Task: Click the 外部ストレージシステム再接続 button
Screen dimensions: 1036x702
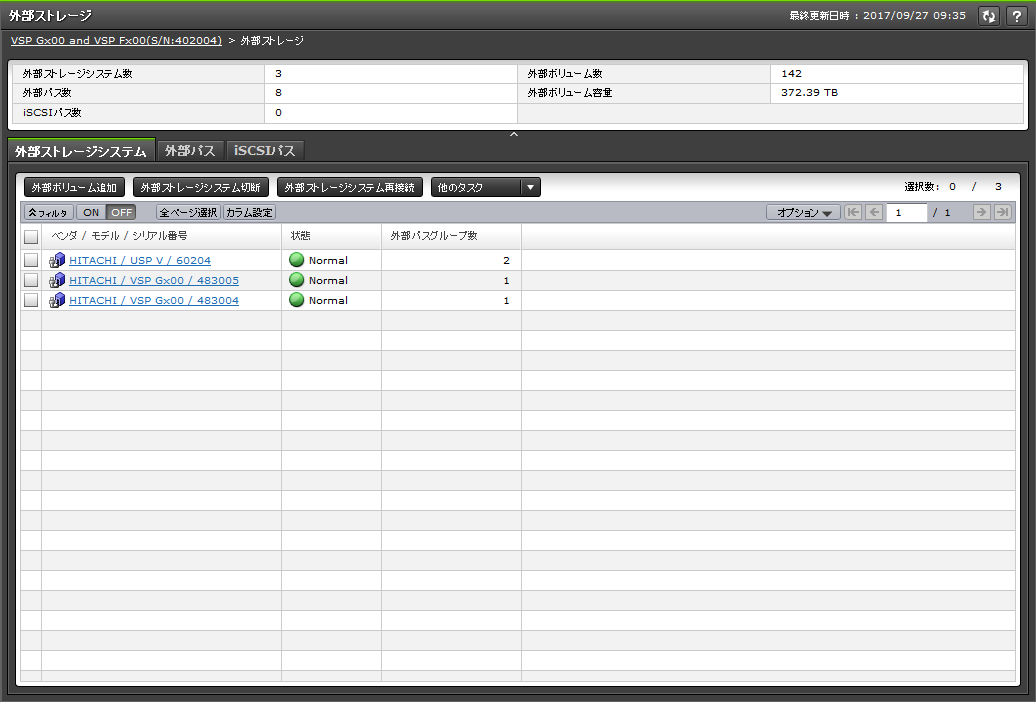Action: click(350, 187)
